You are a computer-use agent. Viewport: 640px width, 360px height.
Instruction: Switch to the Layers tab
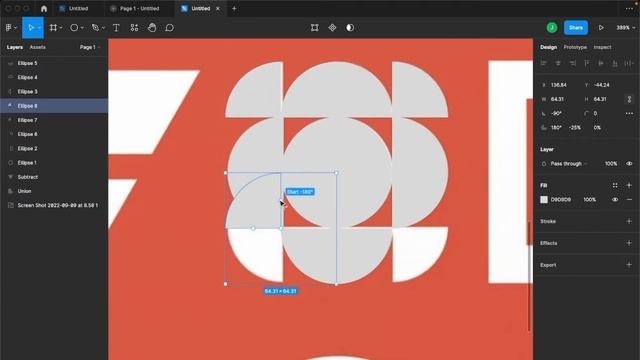(x=15, y=47)
